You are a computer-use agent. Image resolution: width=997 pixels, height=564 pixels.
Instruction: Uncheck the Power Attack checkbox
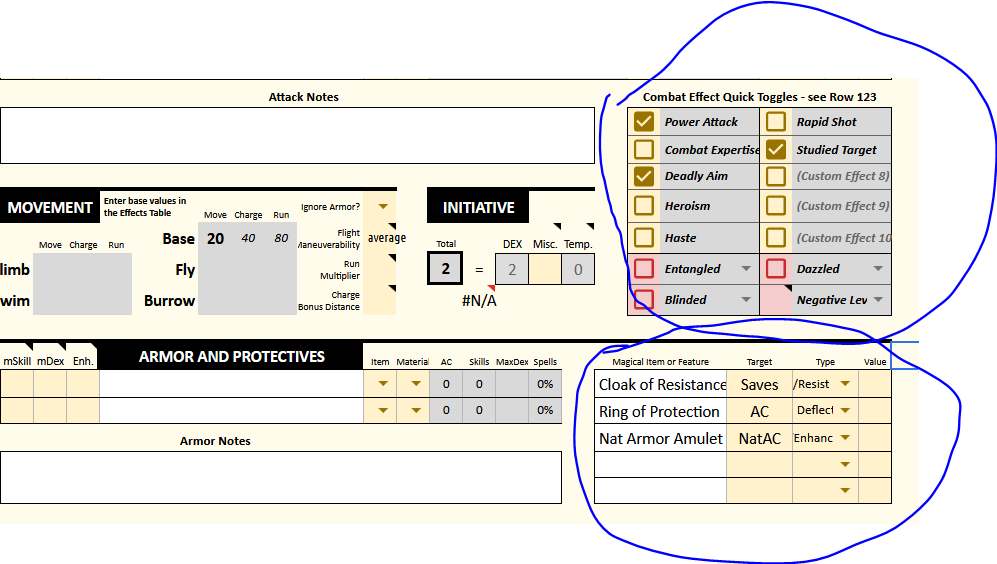[x=643, y=121]
